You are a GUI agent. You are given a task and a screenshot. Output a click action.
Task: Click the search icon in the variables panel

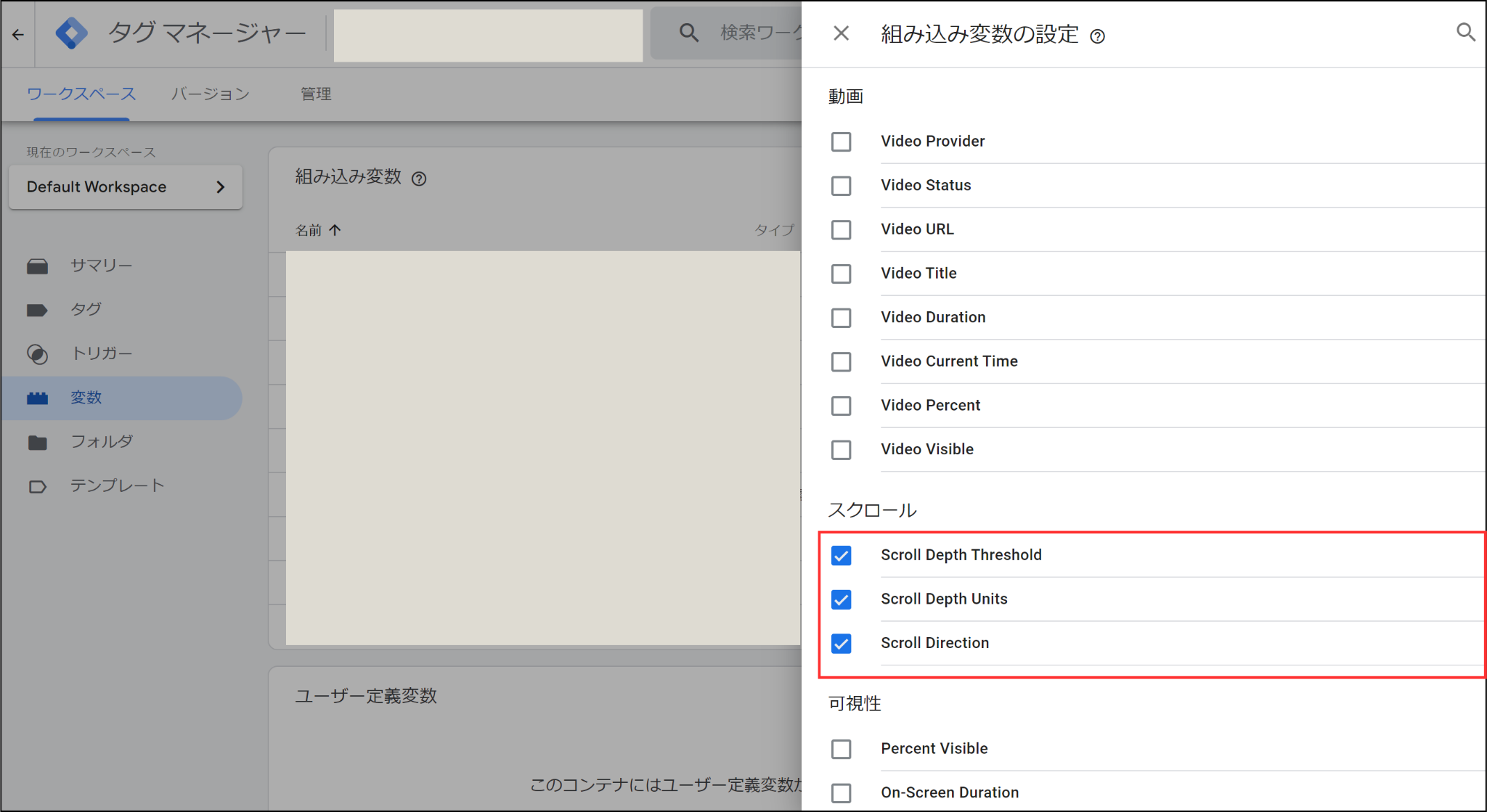click(1465, 33)
